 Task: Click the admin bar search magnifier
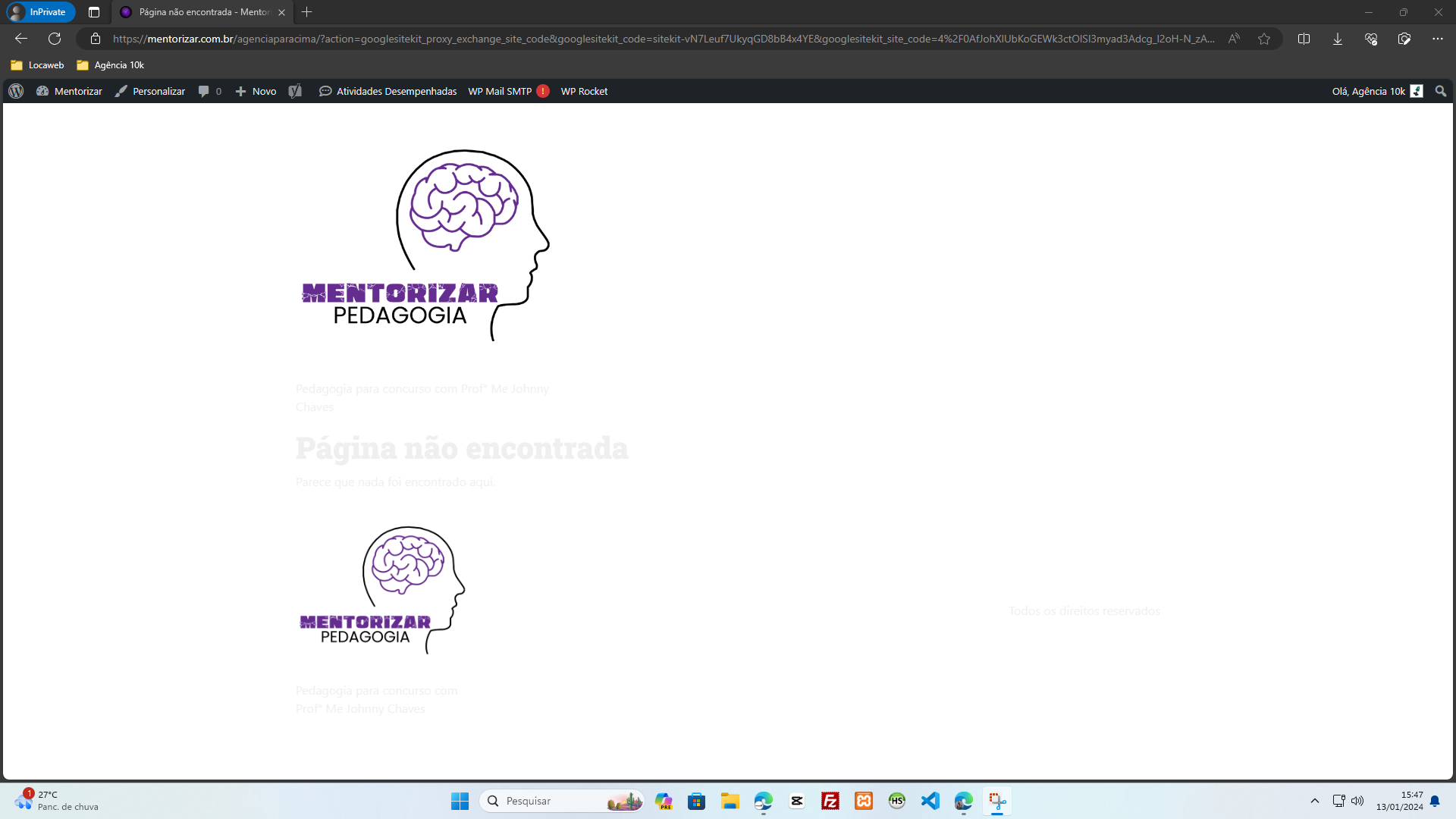coord(1441,91)
